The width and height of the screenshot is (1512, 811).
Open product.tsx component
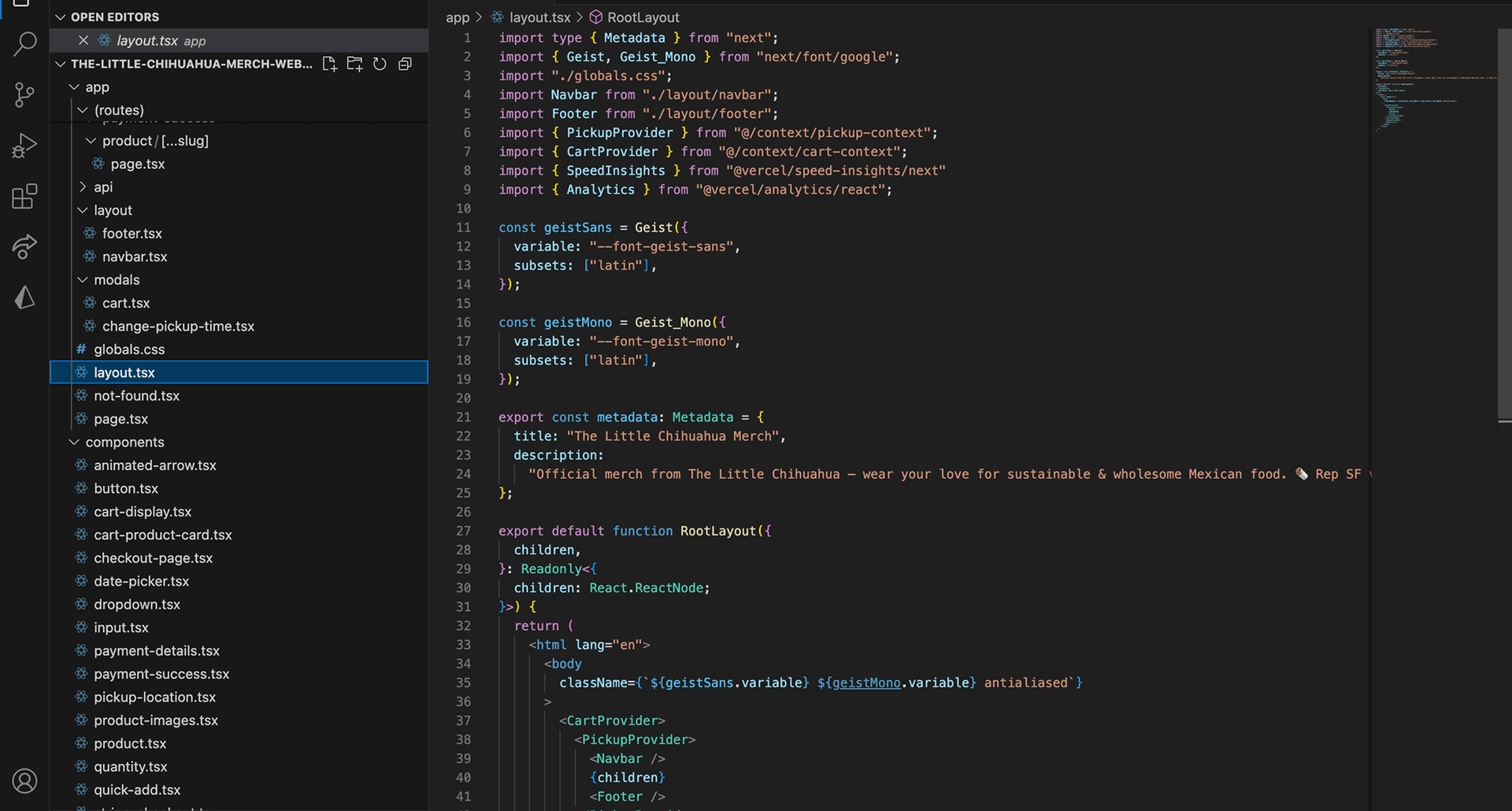click(239, 744)
